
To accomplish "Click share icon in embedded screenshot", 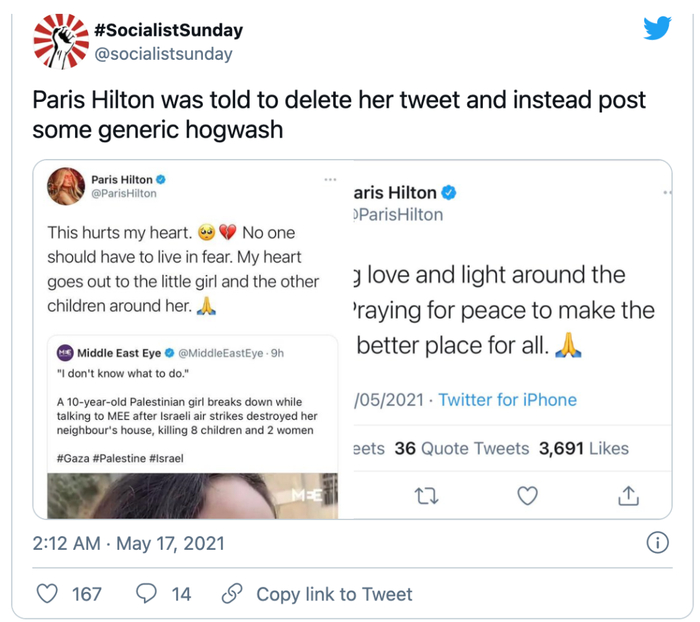I will 628,495.
